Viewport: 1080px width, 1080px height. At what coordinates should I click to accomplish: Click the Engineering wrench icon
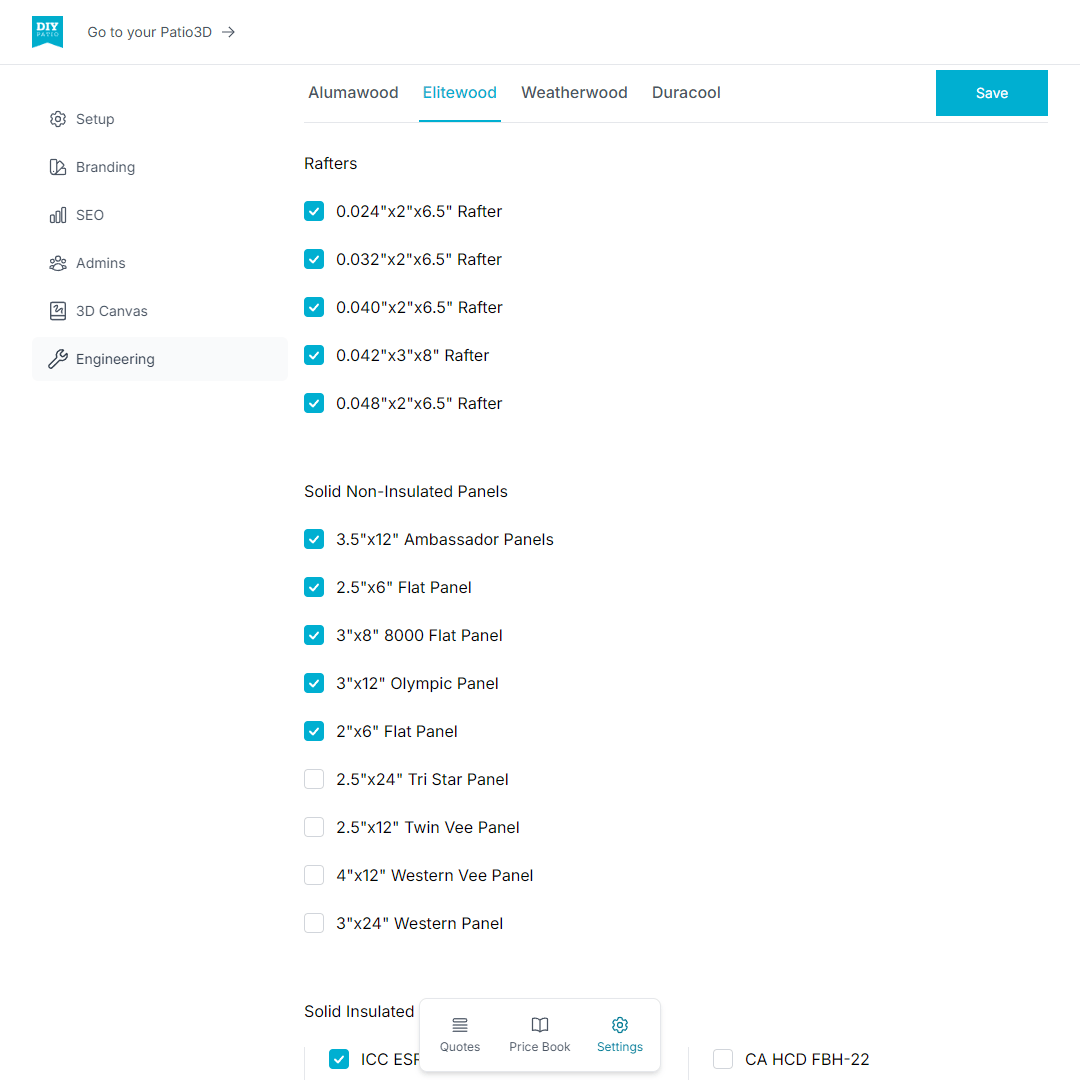[58, 359]
